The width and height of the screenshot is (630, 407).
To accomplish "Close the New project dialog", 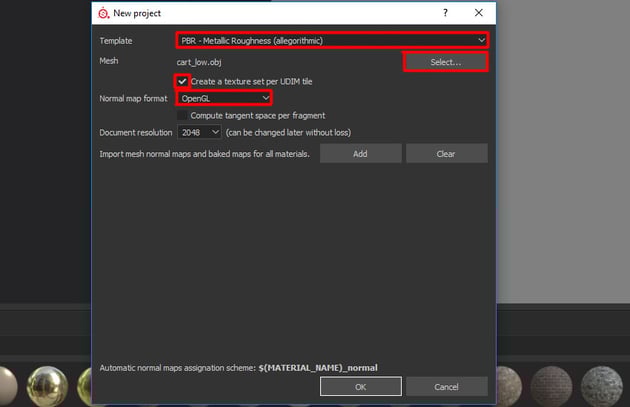I will click(x=479, y=13).
